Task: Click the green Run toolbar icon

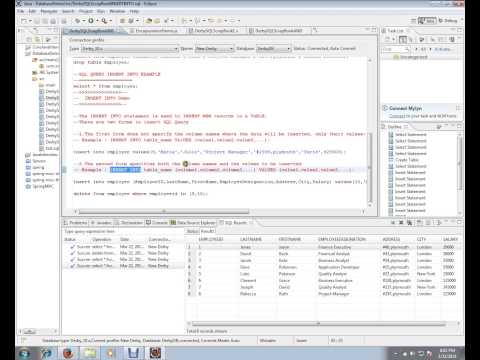Action: (x=91, y=21)
